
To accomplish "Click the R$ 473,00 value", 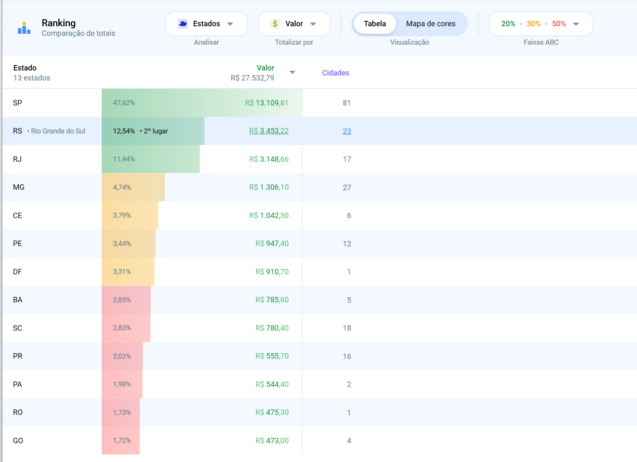I will point(272,440).
